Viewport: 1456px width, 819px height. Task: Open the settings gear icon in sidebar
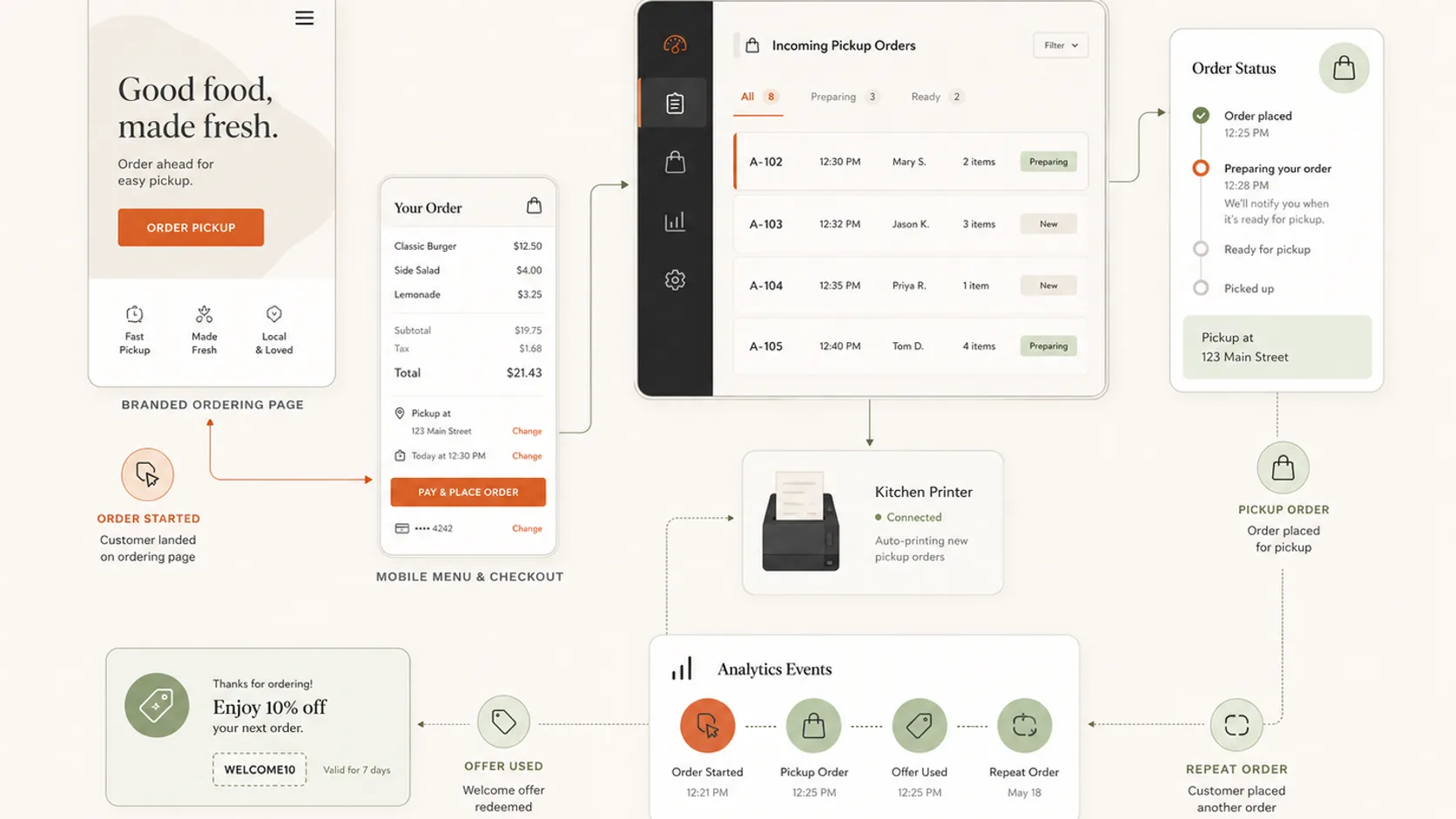675,279
